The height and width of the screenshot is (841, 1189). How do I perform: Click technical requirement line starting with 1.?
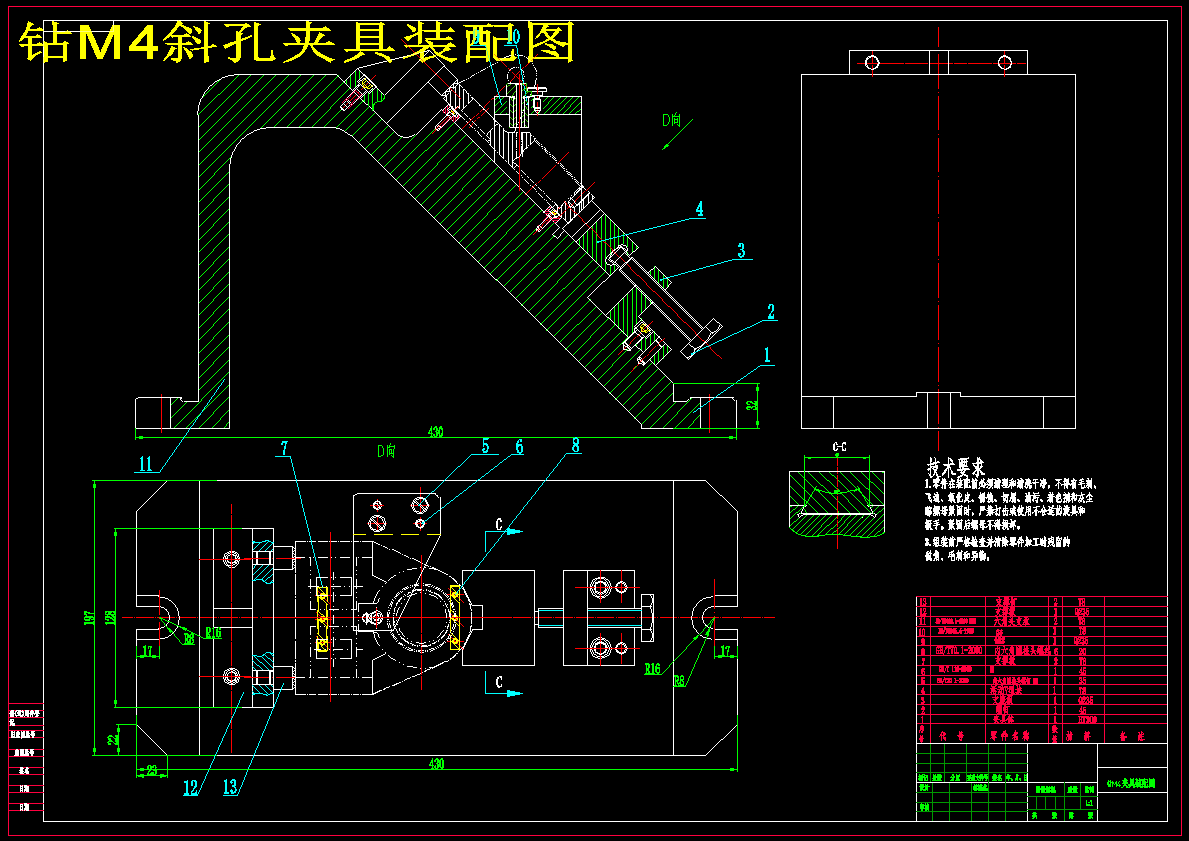coord(1011,484)
